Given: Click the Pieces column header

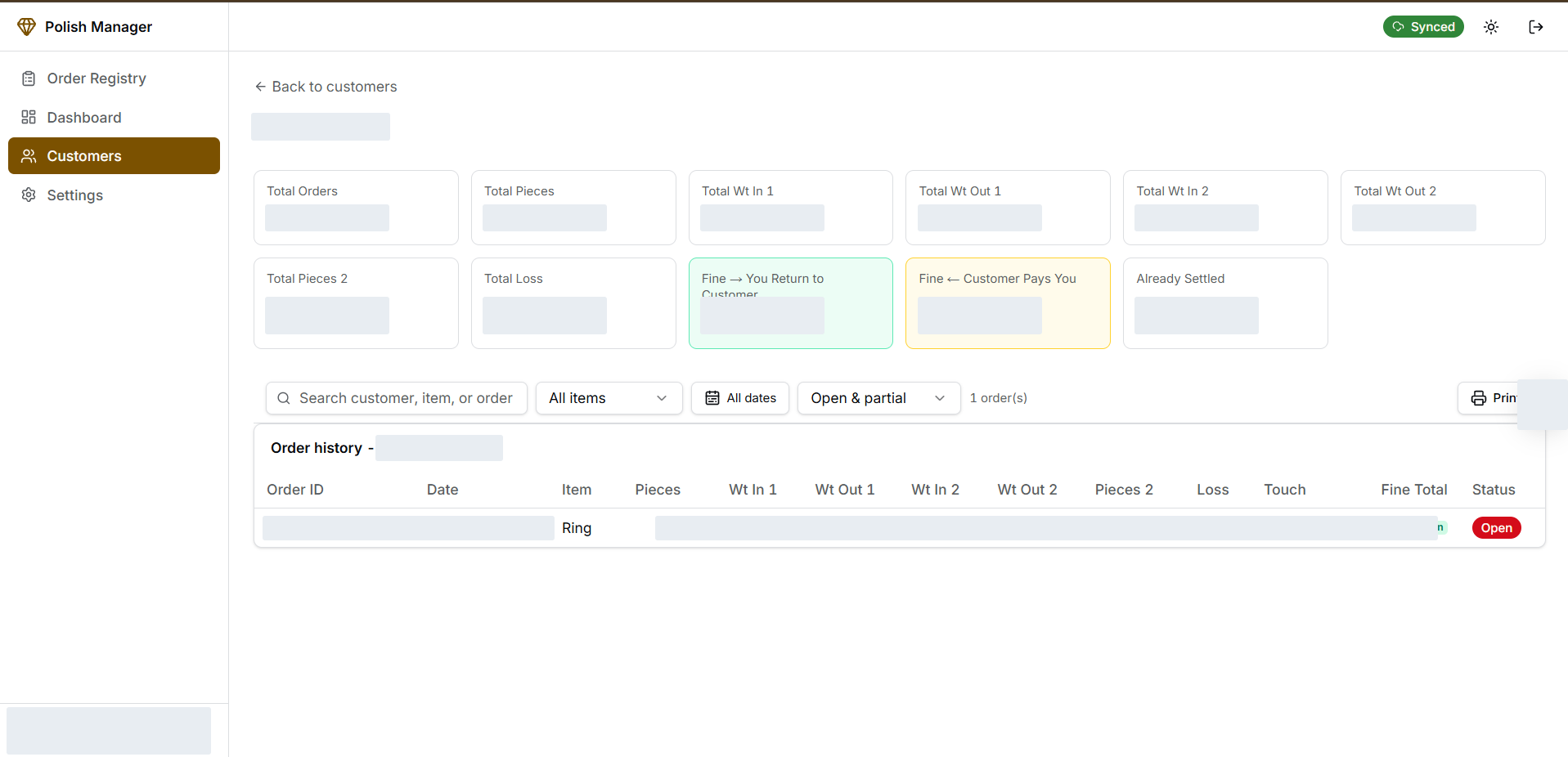Looking at the screenshot, I should [x=658, y=490].
